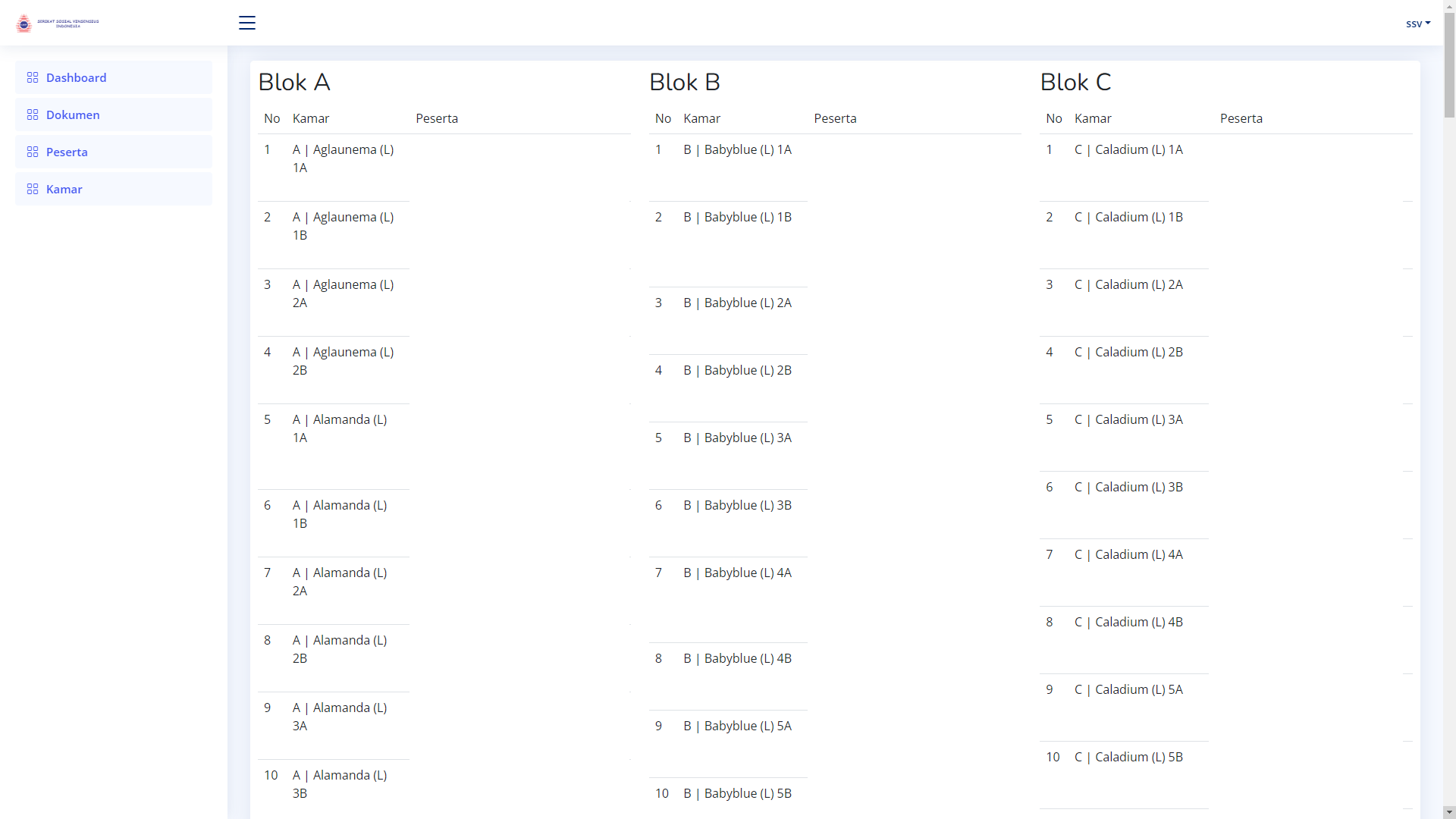
Task: Click Peserta column header in Blok C
Action: [x=1241, y=118]
